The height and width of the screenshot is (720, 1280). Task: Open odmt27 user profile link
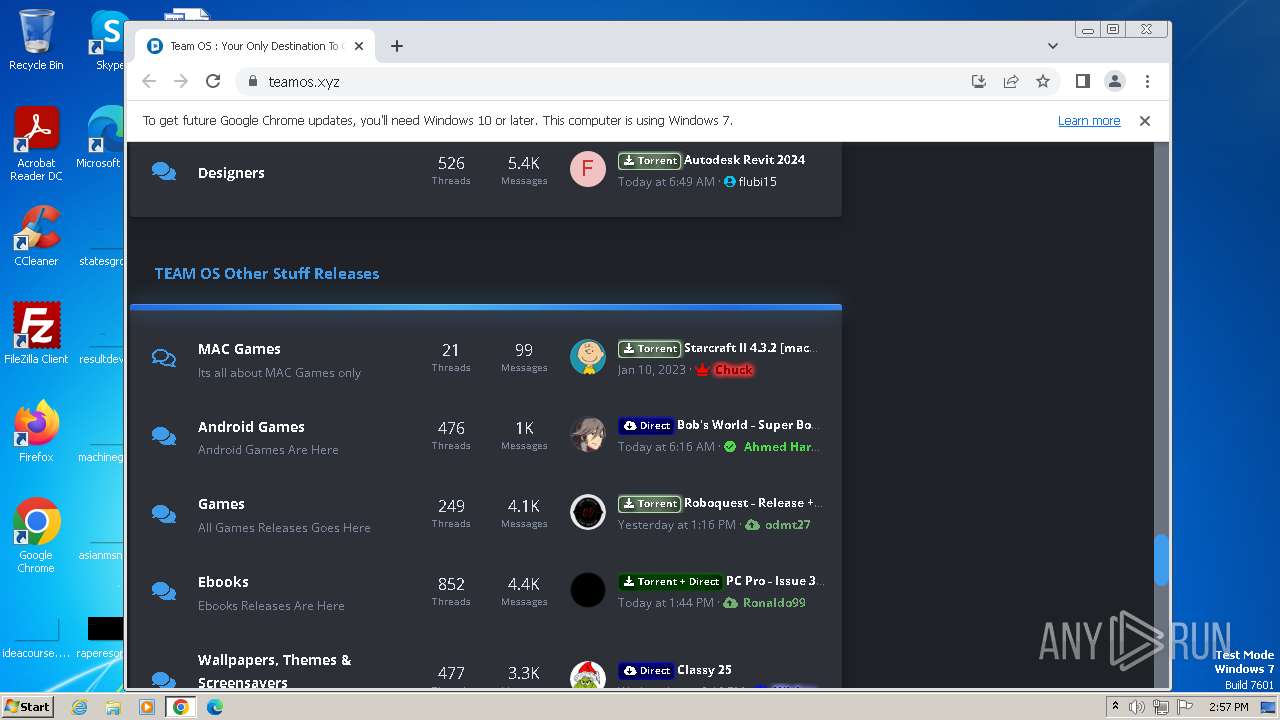[787, 525]
